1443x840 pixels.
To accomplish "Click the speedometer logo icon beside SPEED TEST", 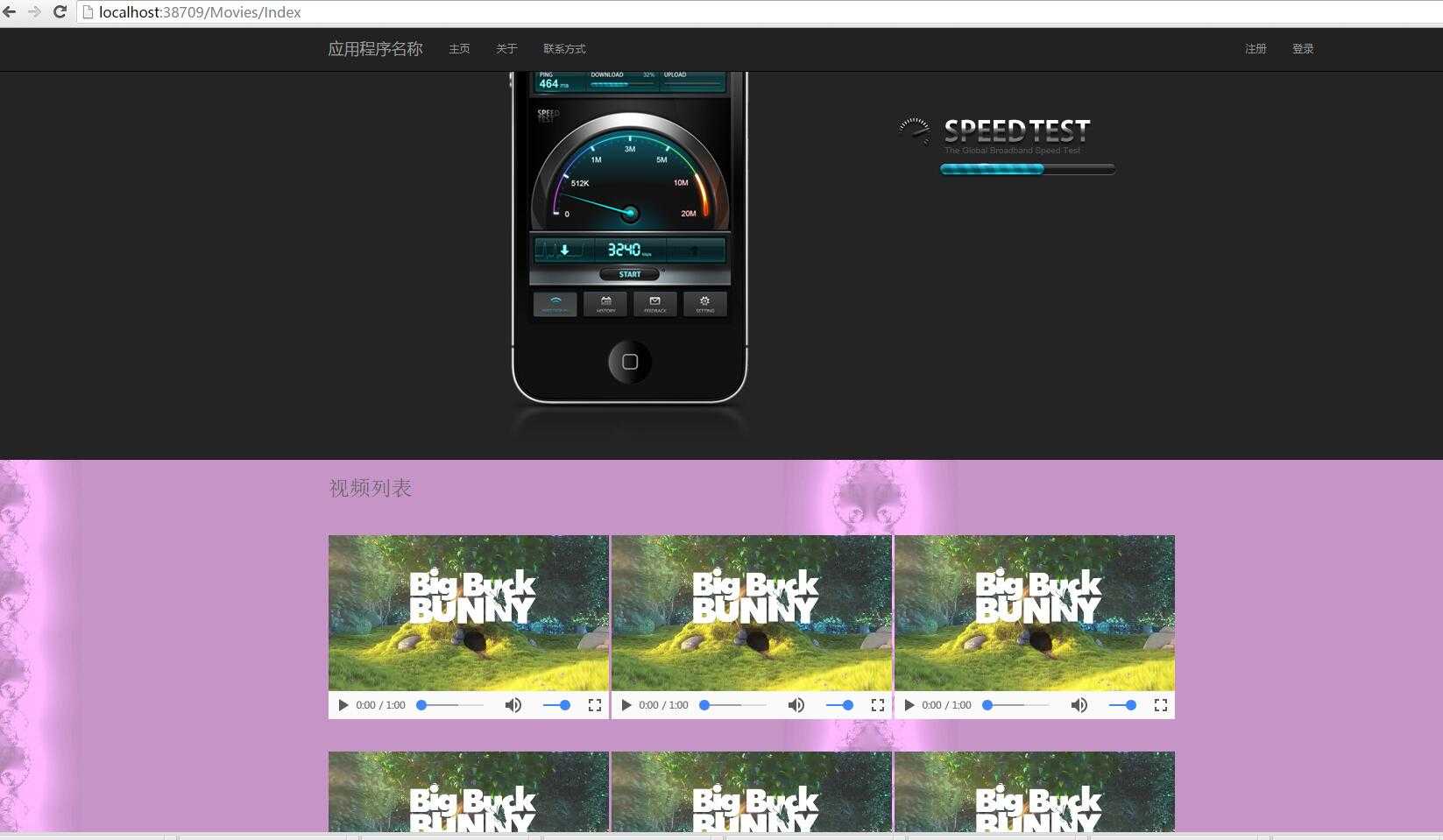I will tap(915, 131).
